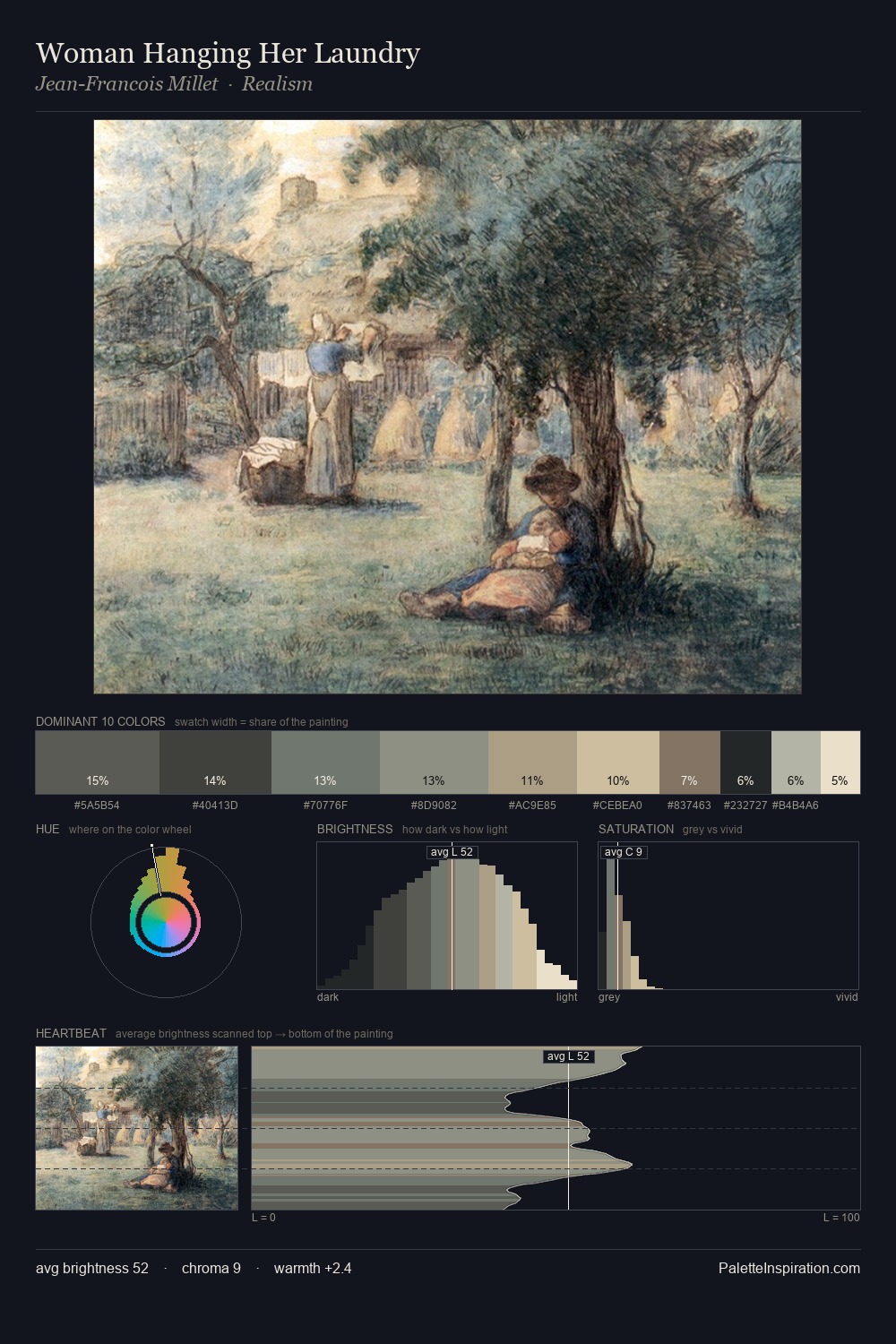
Task: Click the cream swatch showing 5%
Action: click(840, 762)
